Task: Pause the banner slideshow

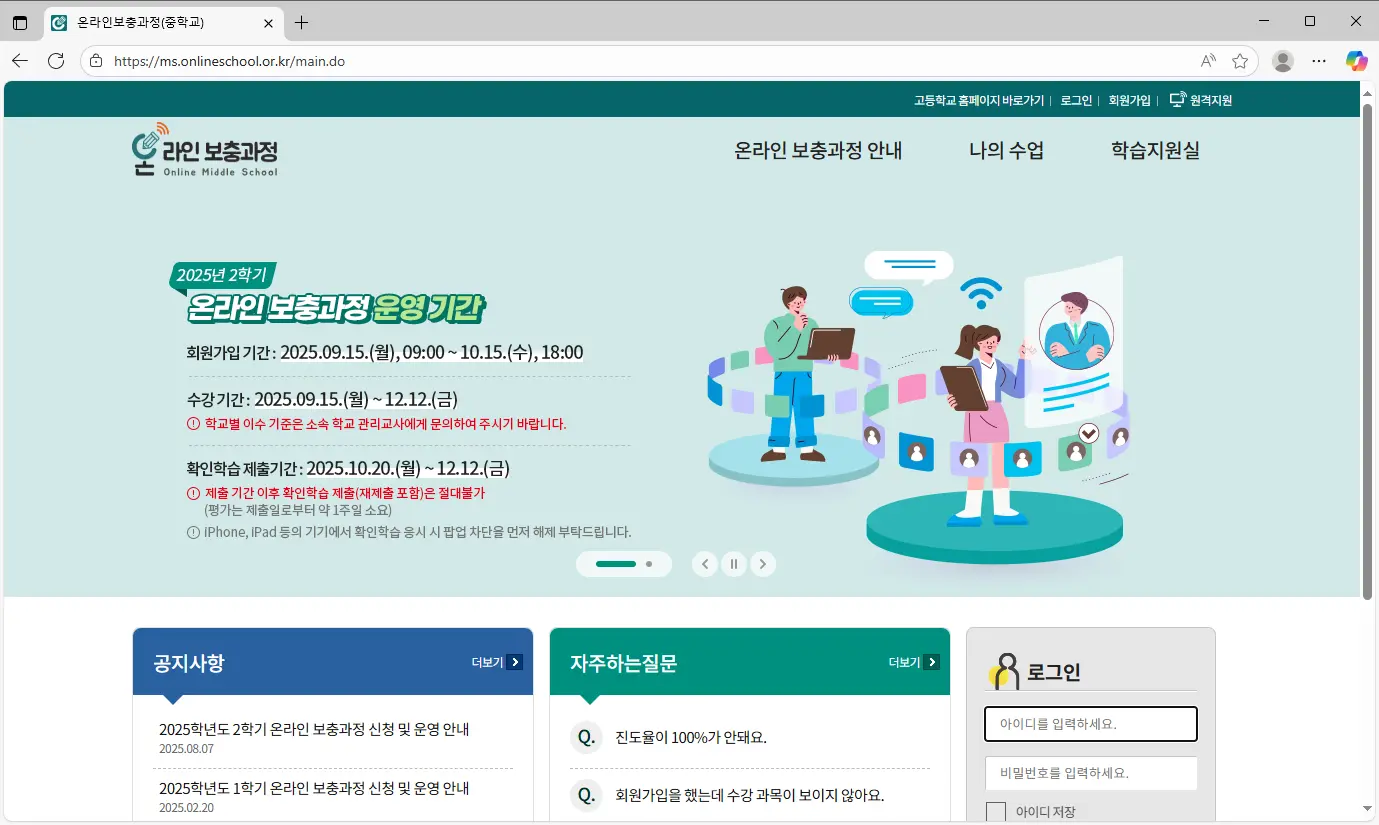Action: point(734,564)
